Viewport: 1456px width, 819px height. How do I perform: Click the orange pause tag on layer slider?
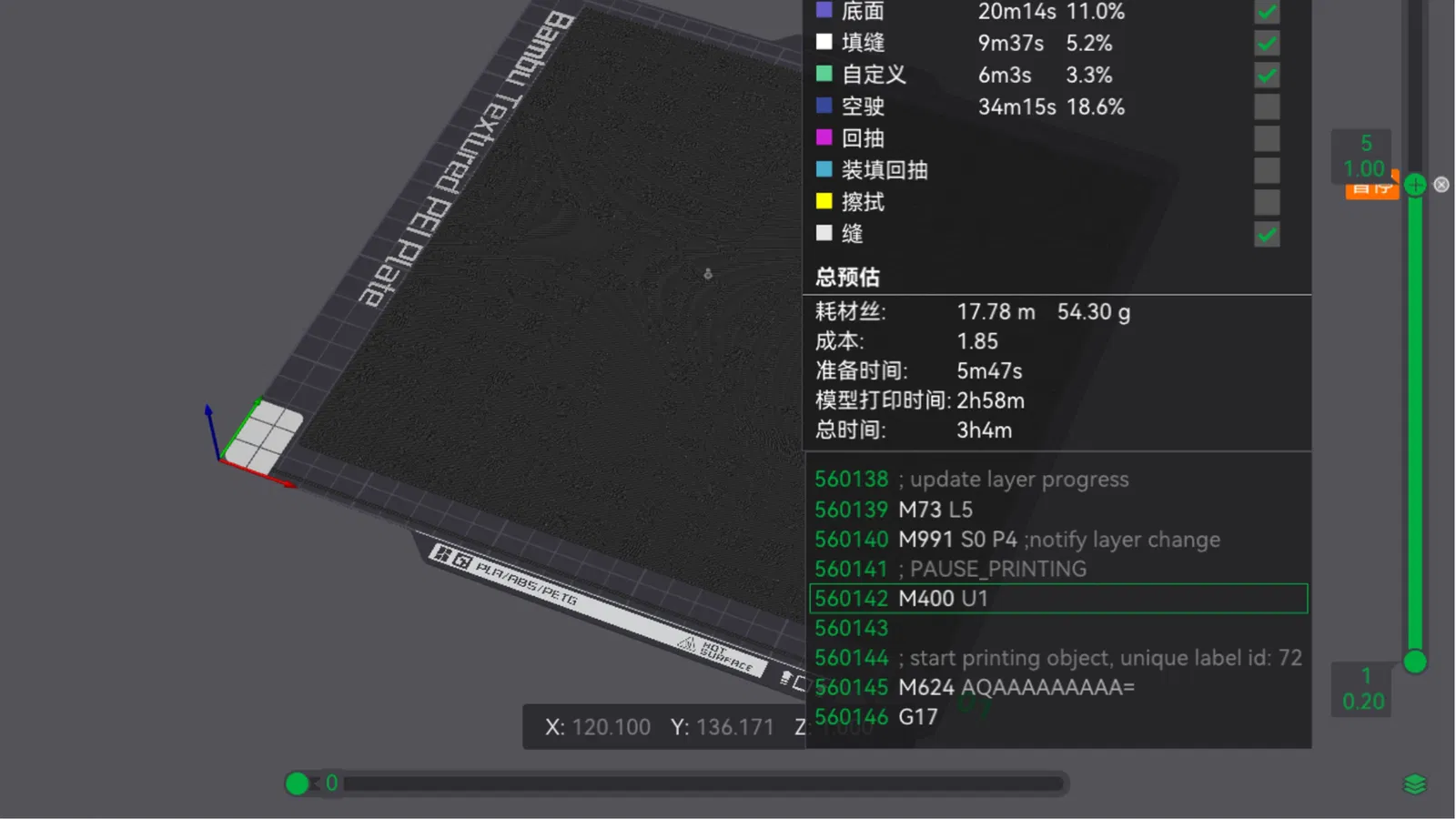[1371, 188]
